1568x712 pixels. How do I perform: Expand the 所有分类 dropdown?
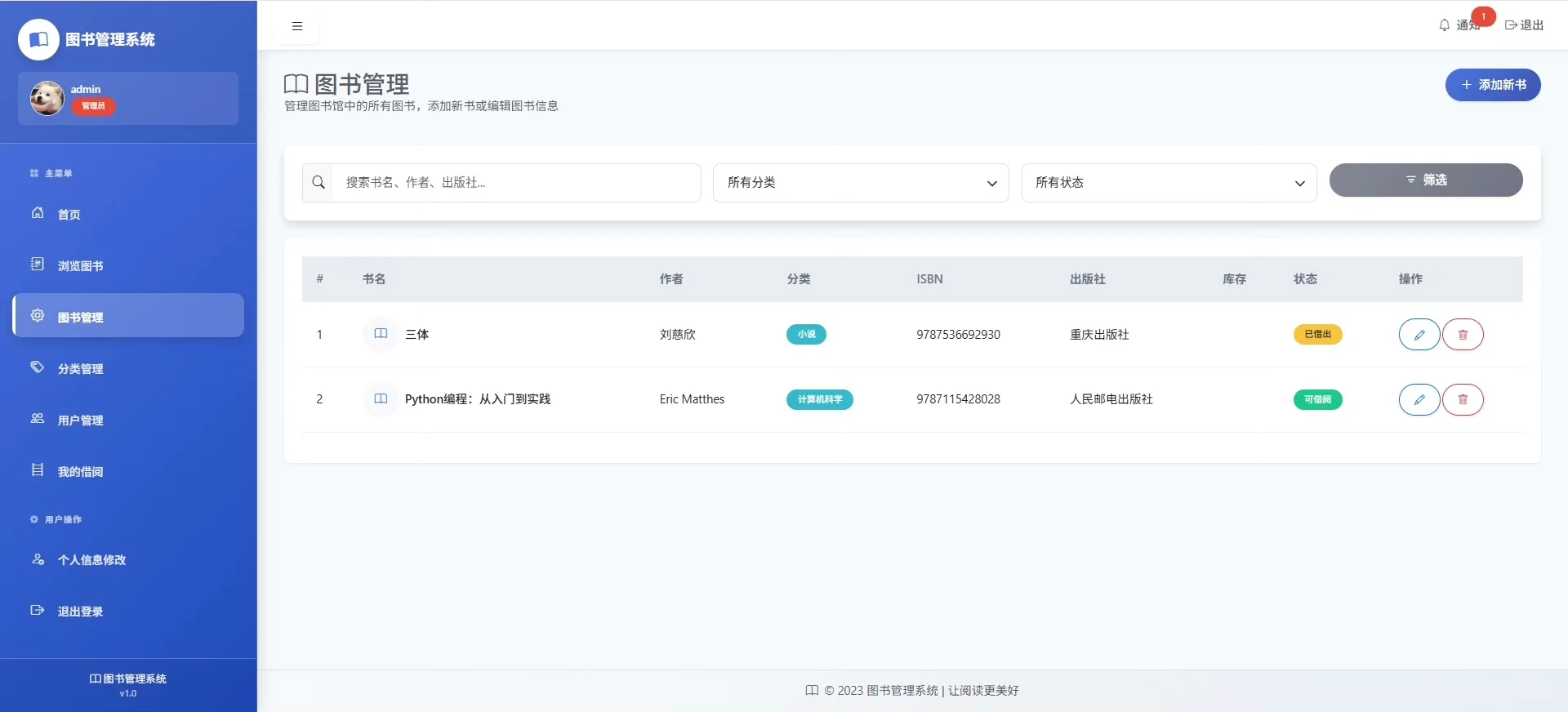[861, 183]
